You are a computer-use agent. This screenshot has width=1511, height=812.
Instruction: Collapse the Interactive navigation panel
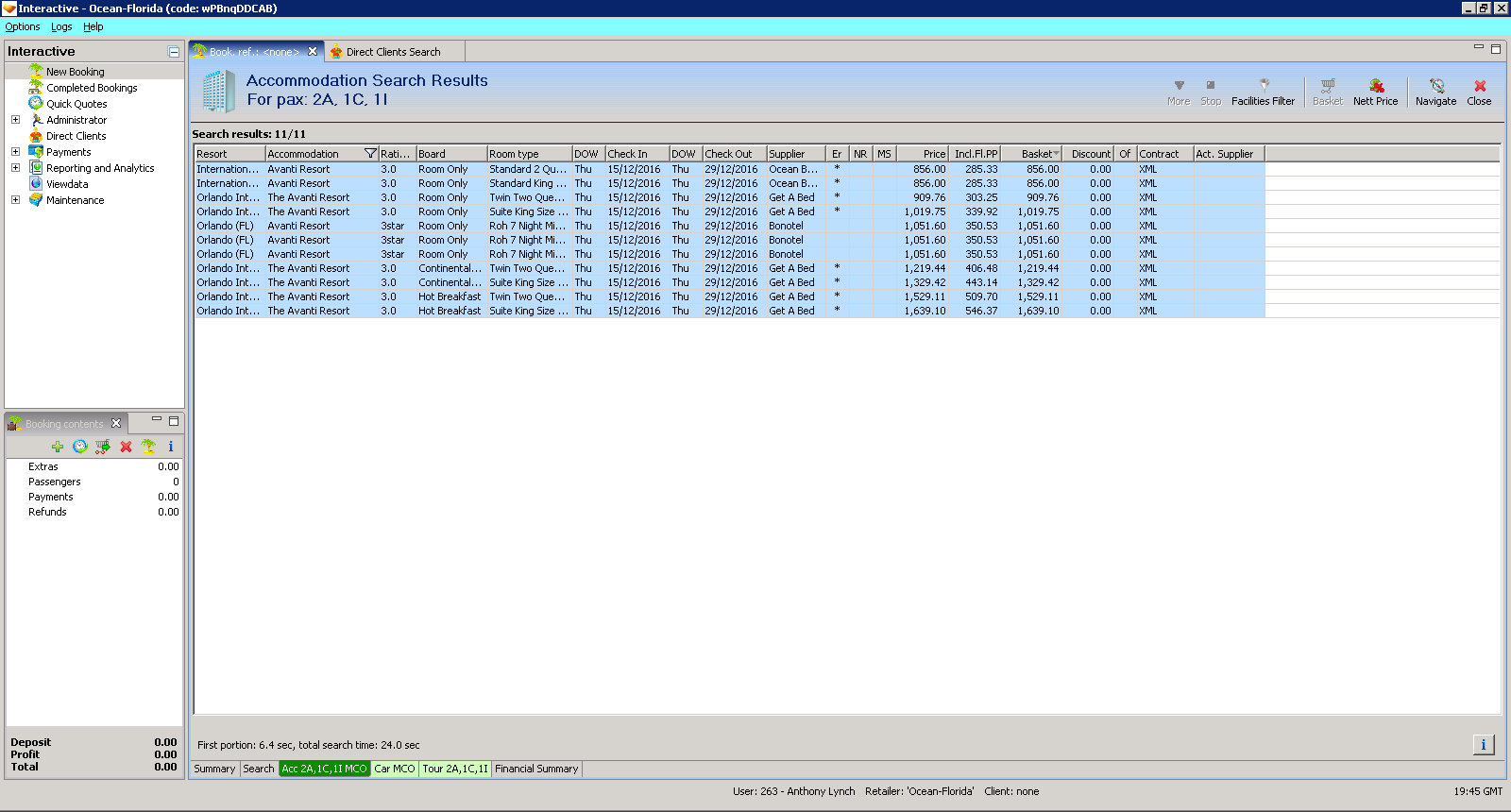[174, 52]
